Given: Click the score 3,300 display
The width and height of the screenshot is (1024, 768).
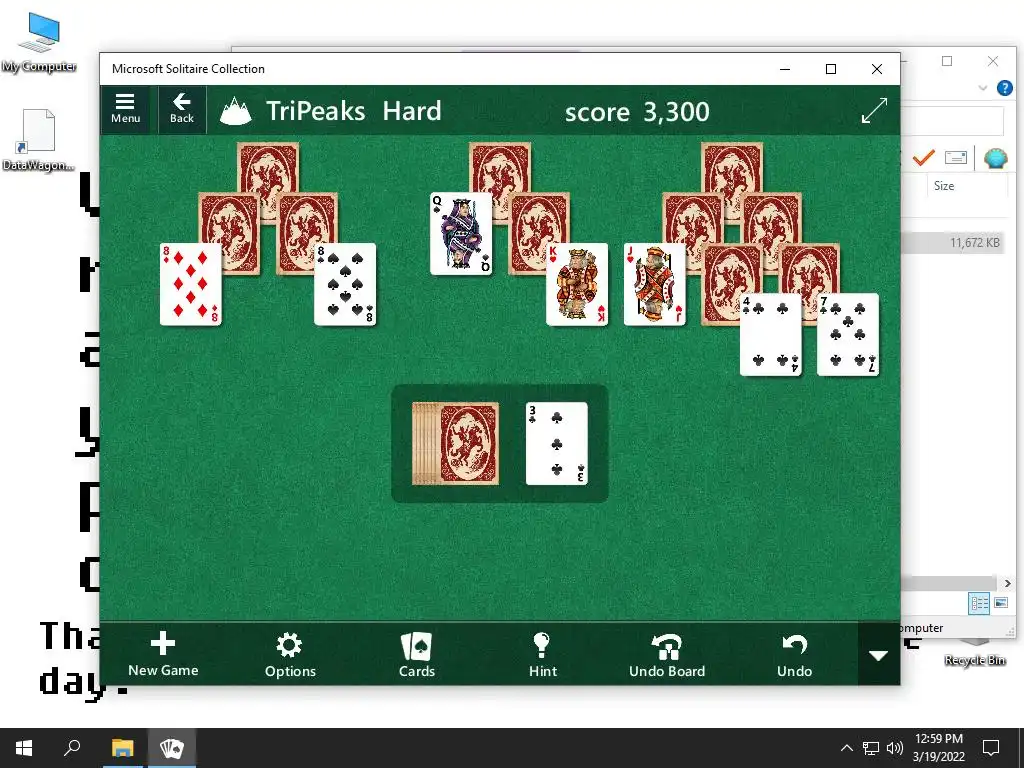Looking at the screenshot, I should 637,112.
